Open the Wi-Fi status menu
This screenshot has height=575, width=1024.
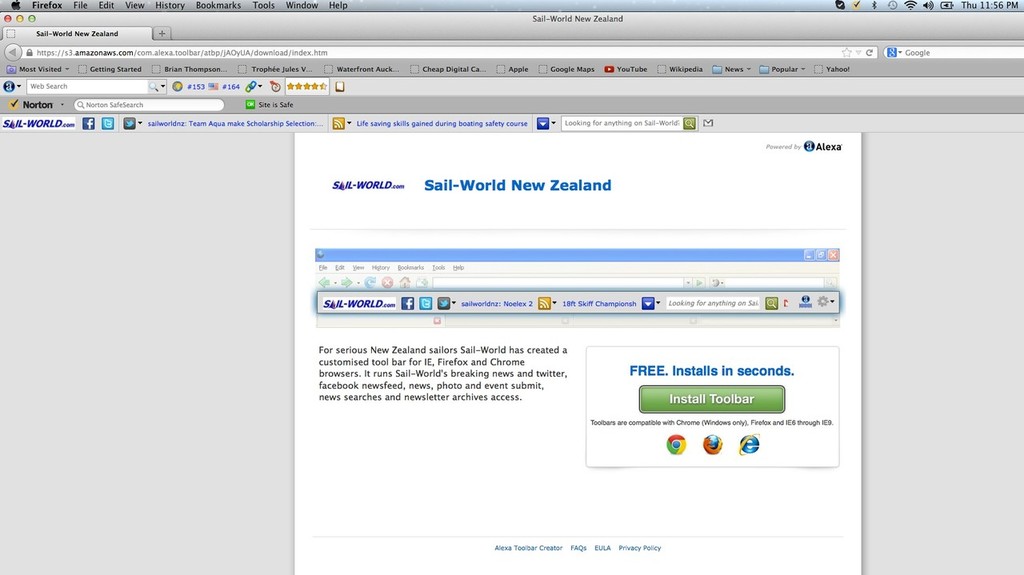pyautogui.click(x=910, y=5)
